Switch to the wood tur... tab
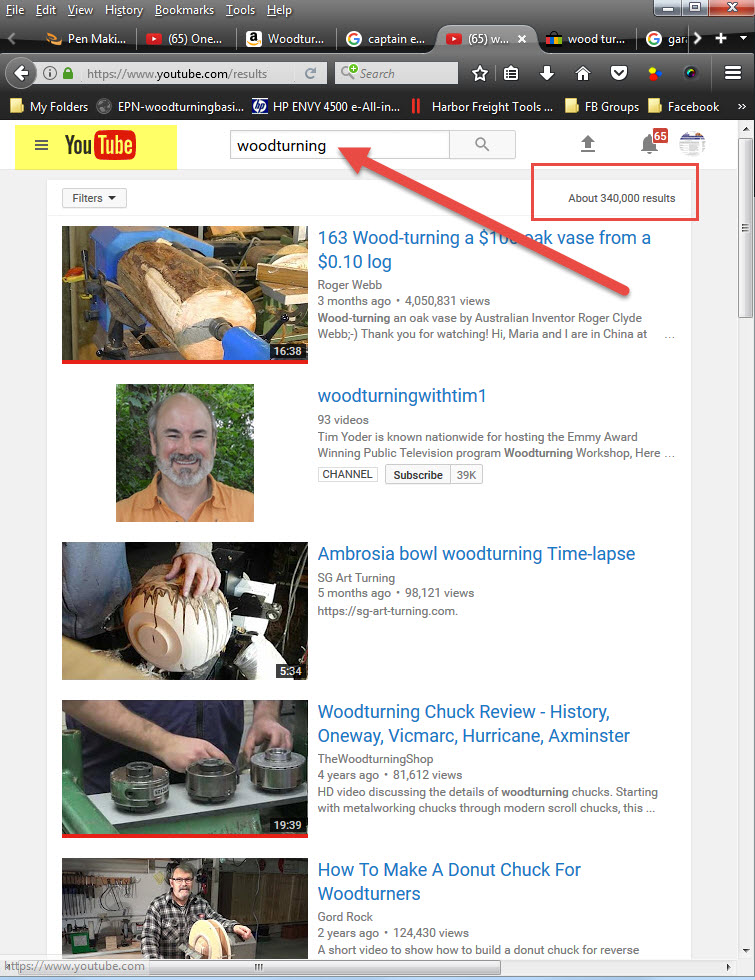 [x=586, y=39]
